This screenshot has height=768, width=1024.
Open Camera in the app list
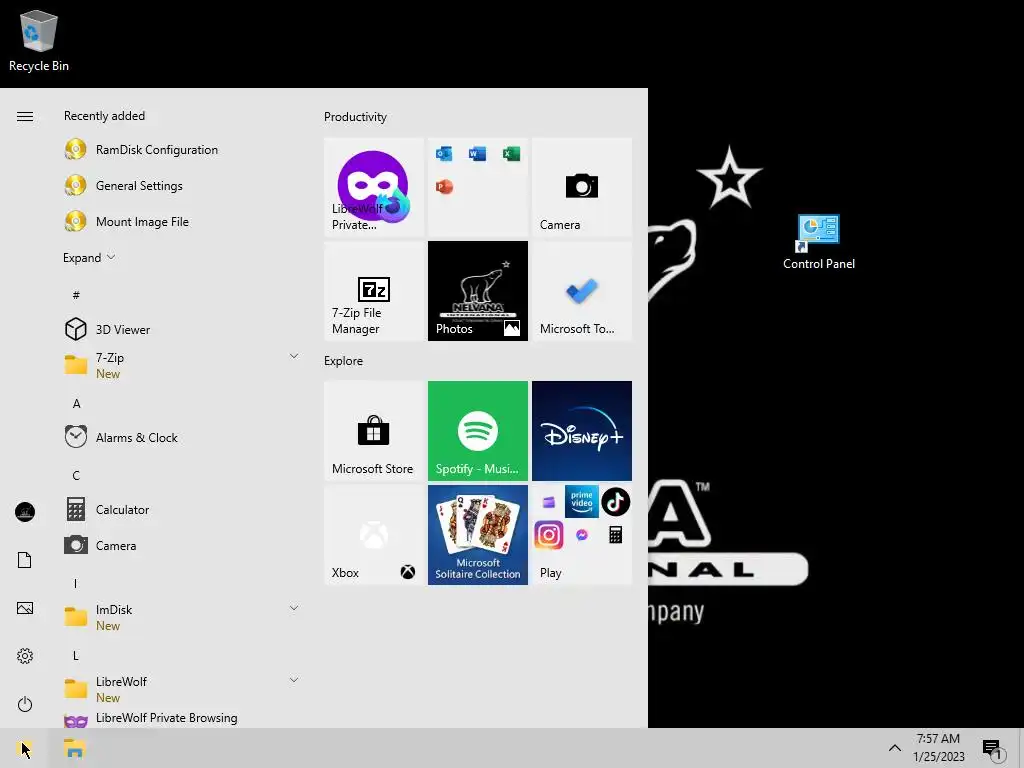[x=180, y=545]
